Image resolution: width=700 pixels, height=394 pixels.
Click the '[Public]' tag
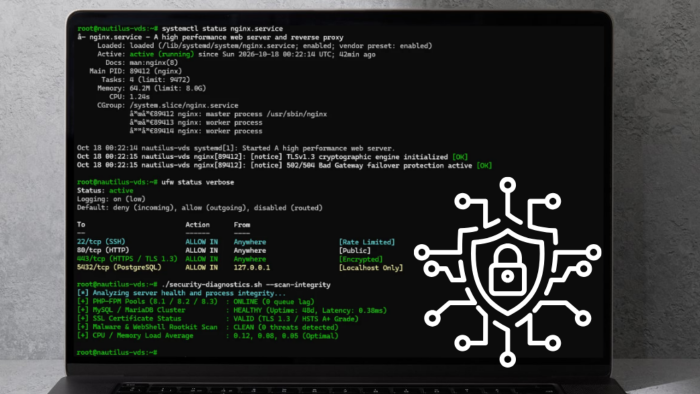tap(355, 250)
